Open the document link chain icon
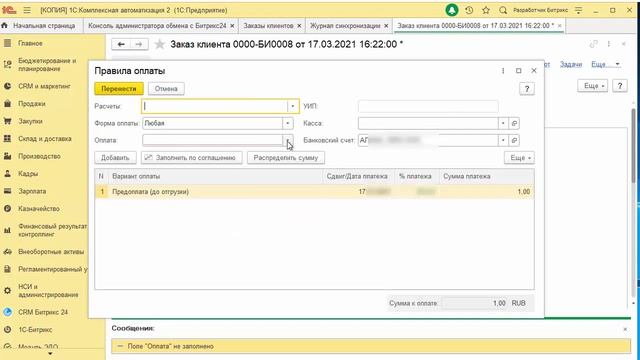Screen dimensions: 640x360 [x=593, y=44]
